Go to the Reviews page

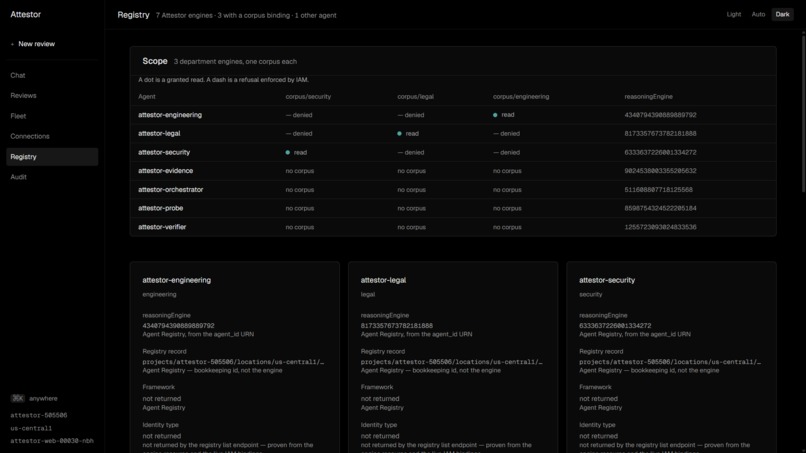[23, 96]
